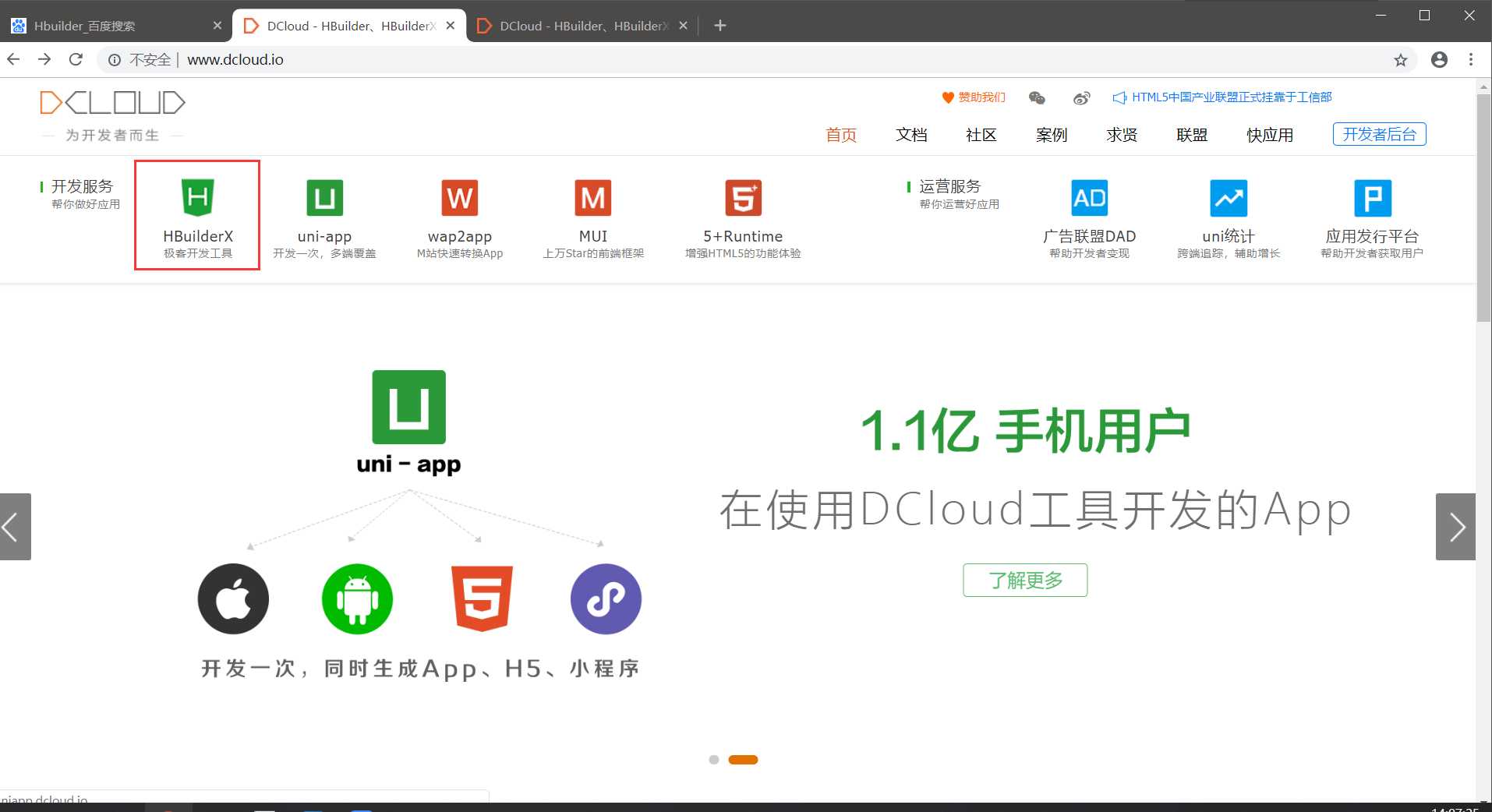Select the wap2app W icon

pyautogui.click(x=460, y=198)
